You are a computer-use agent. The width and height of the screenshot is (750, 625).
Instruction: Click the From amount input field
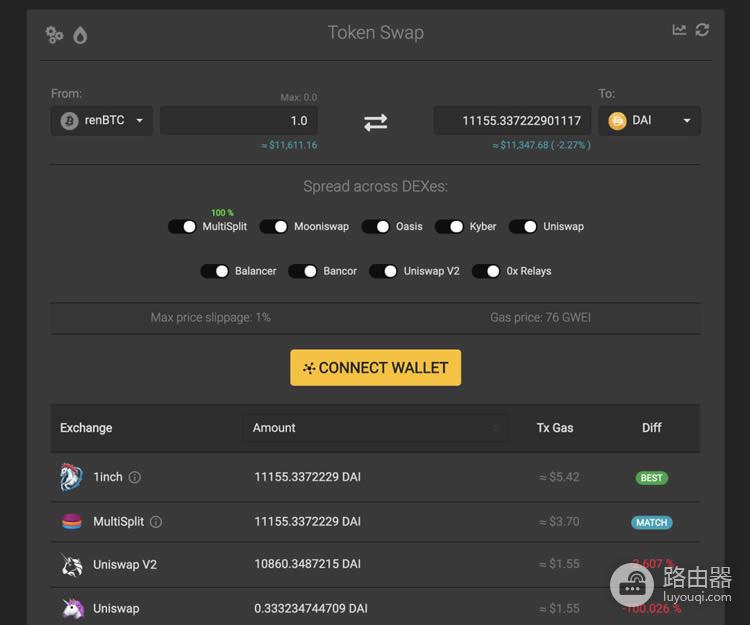point(239,121)
